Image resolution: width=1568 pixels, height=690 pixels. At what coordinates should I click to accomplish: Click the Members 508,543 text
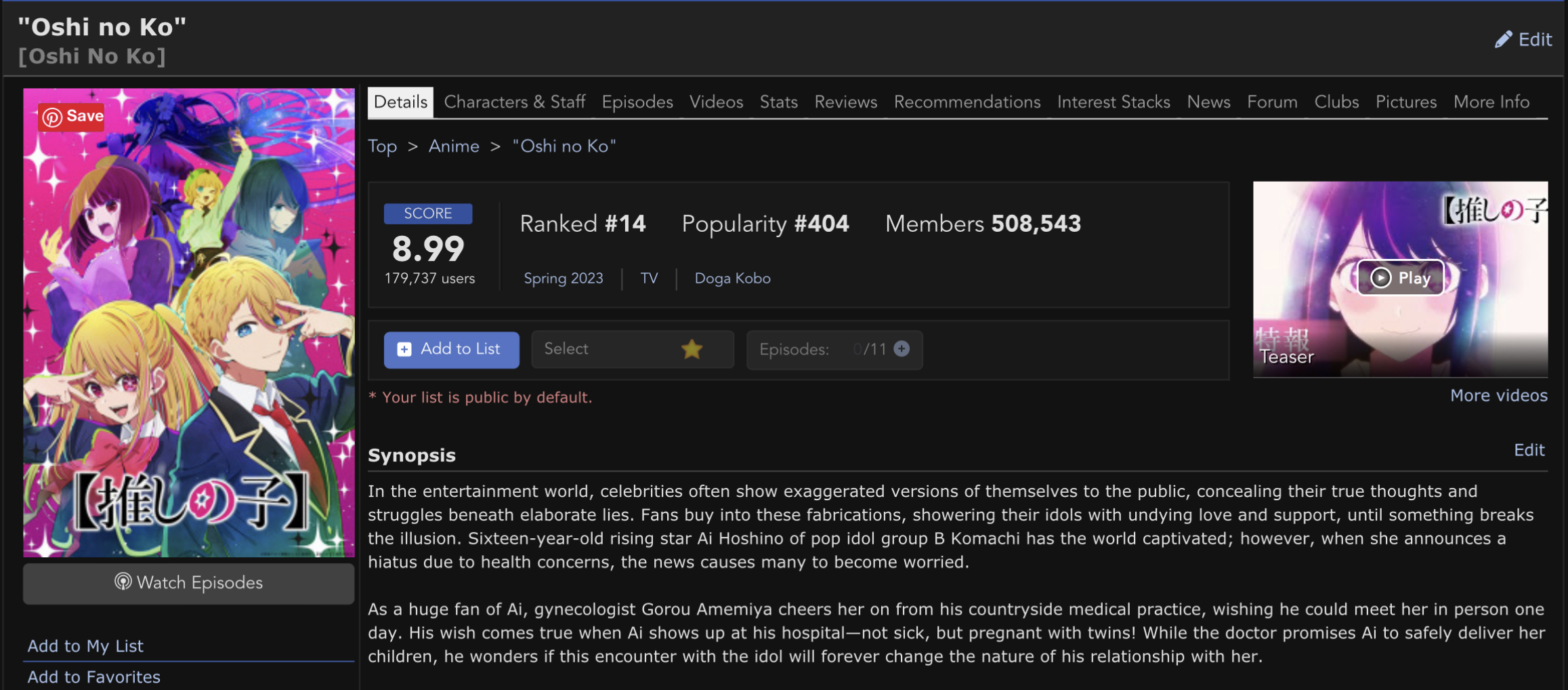983,224
